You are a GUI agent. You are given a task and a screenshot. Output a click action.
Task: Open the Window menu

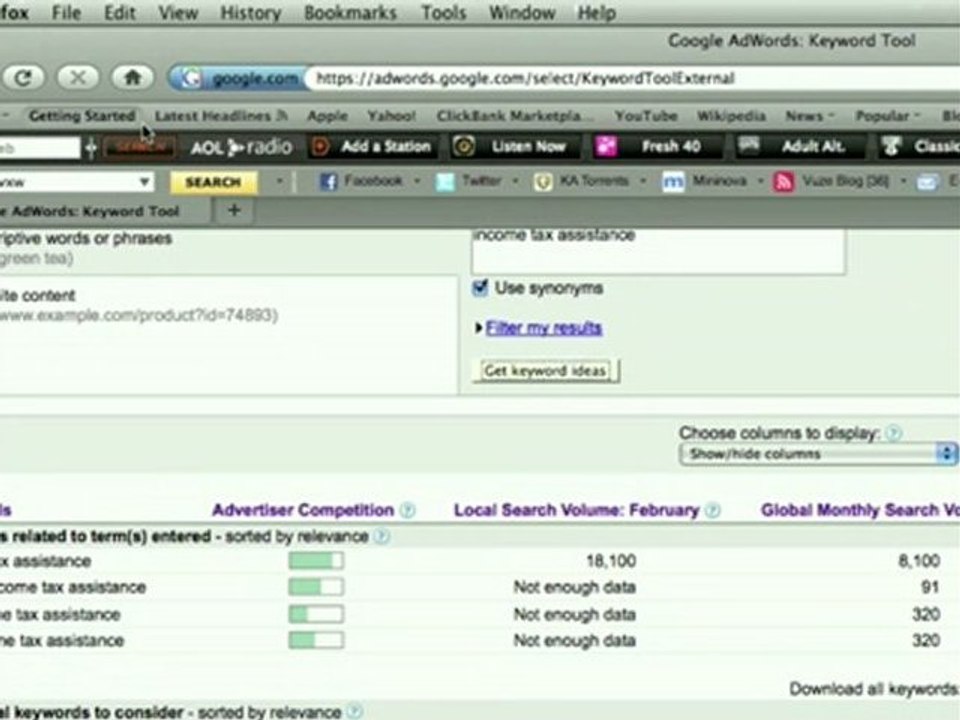(522, 12)
